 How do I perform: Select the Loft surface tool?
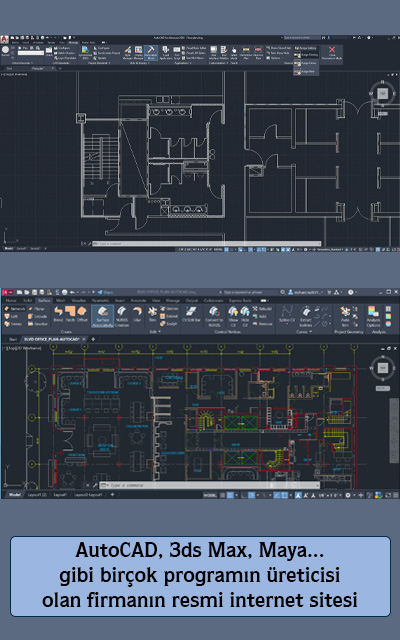point(11,316)
